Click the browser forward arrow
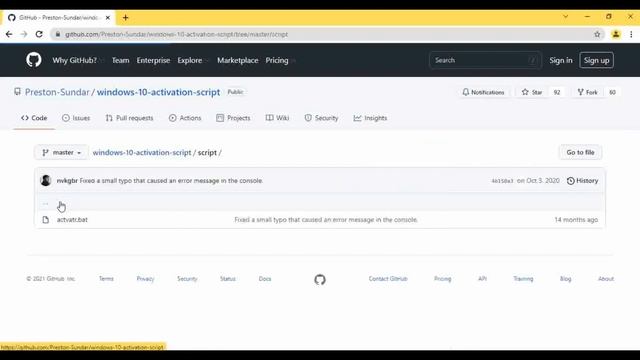 coord(24,34)
